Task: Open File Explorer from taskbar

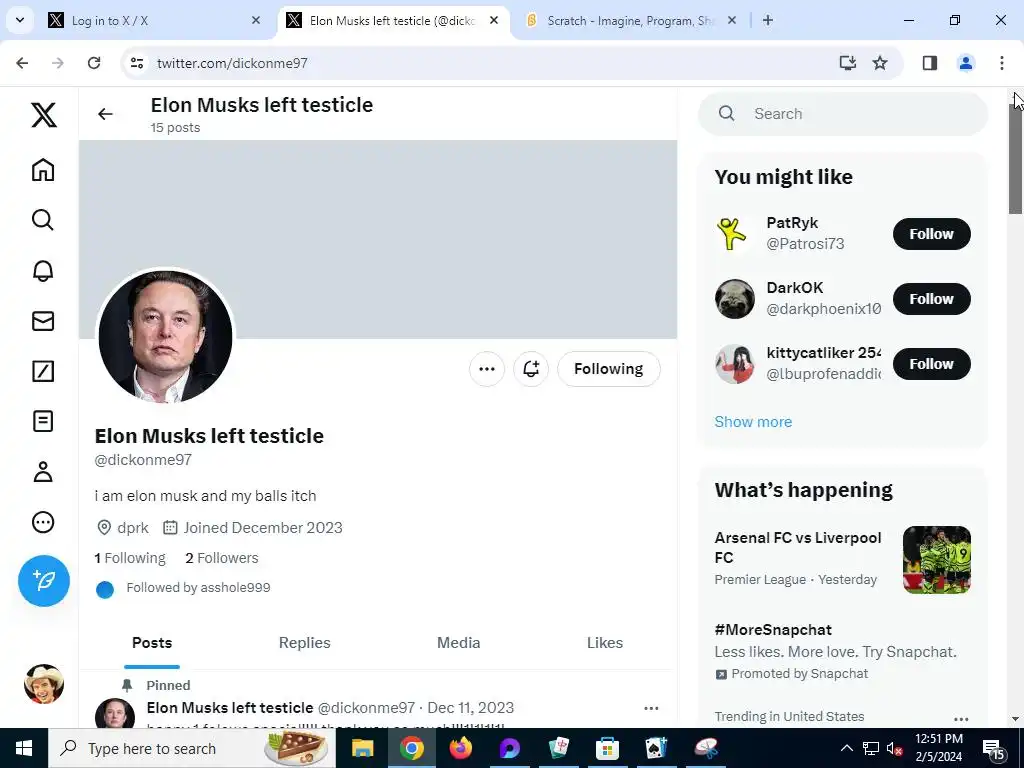Action: click(x=362, y=748)
